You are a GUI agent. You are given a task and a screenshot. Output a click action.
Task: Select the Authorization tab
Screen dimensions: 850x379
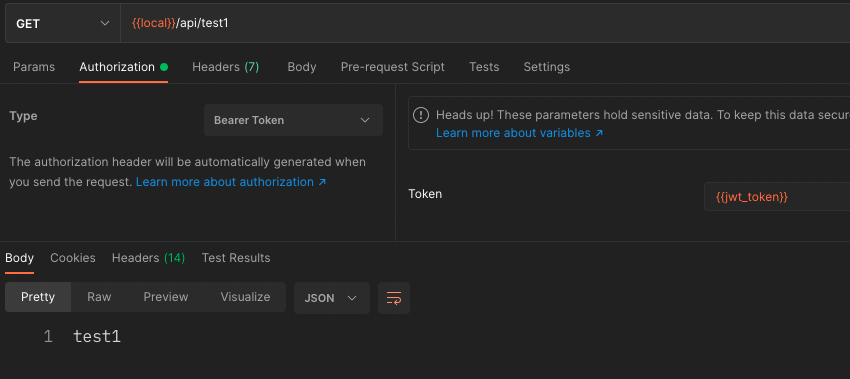(x=124, y=67)
